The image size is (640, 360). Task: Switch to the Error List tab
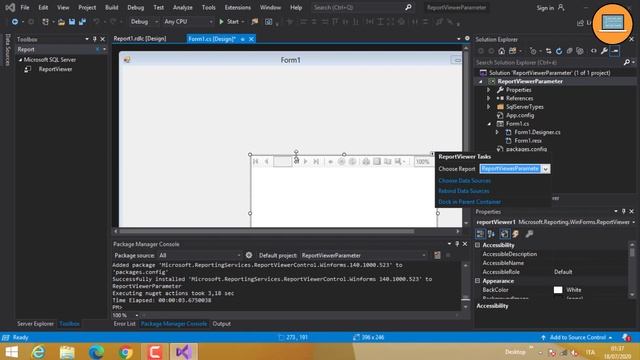coord(124,324)
